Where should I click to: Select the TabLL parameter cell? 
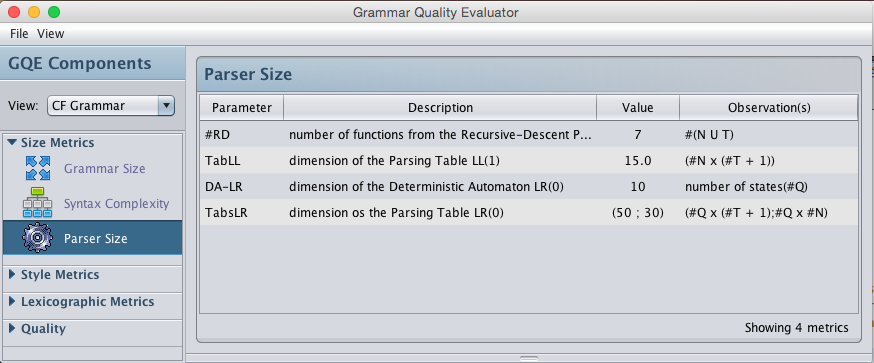242,161
